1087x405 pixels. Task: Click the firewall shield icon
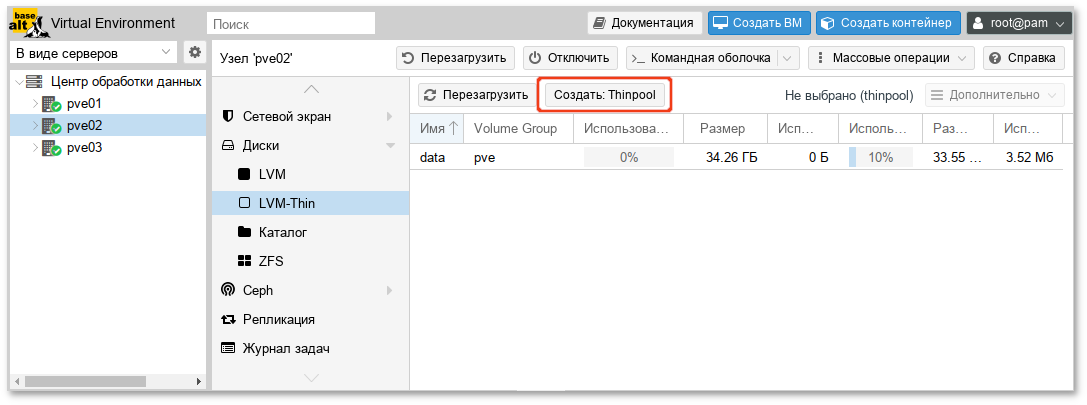click(227, 117)
